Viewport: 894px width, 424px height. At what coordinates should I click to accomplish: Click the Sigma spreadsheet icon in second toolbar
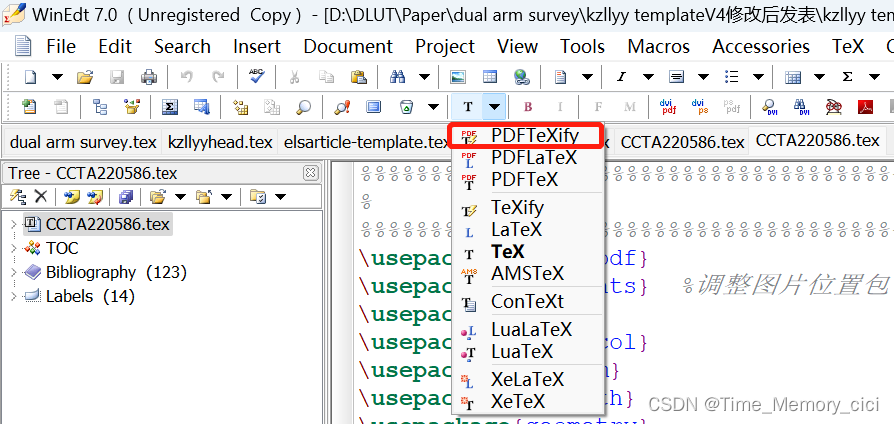coord(169,107)
